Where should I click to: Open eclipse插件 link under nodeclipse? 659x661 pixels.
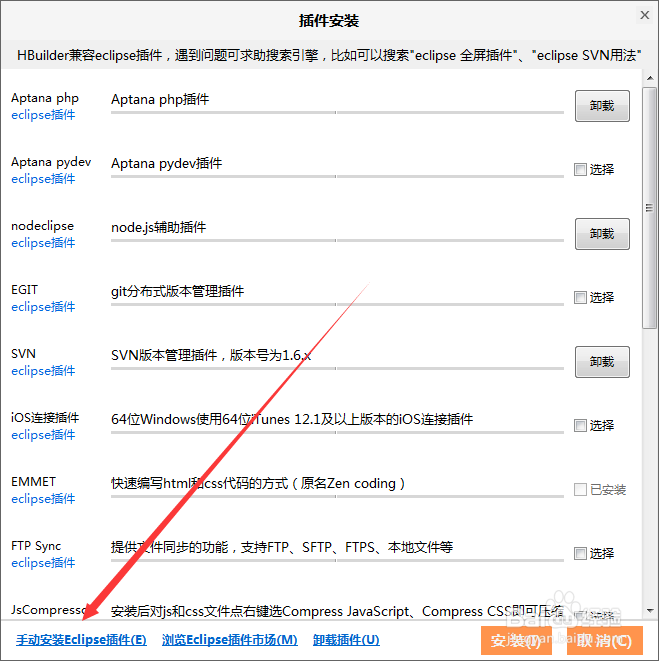(43, 243)
